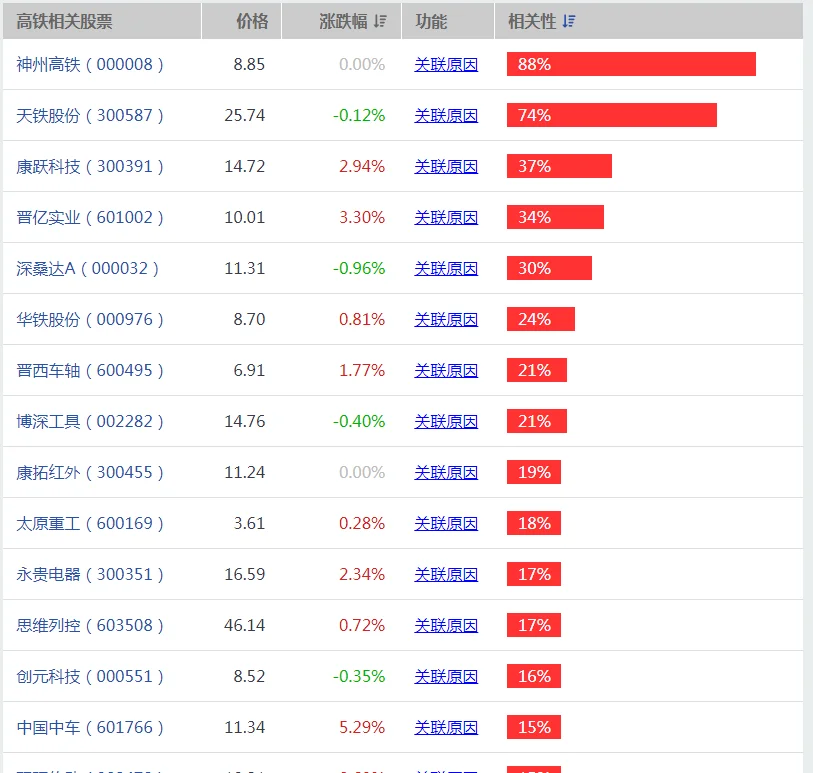Image resolution: width=813 pixels, height=773 pixels.
Task: View 关联原因 for 神州高铁
Action: click(446, 64)
